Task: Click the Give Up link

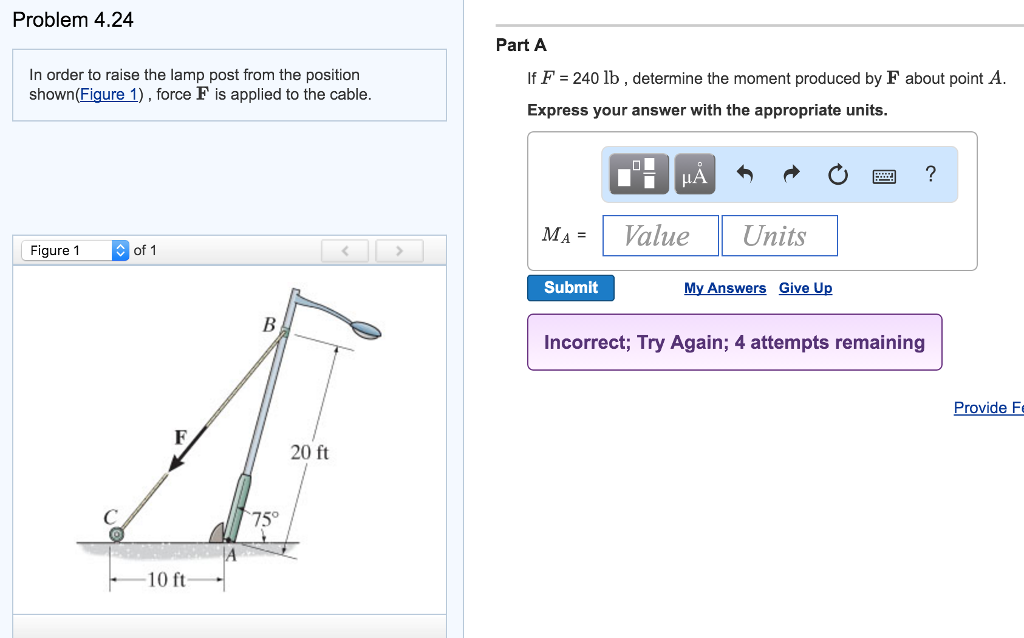Action: pos(805,288)
